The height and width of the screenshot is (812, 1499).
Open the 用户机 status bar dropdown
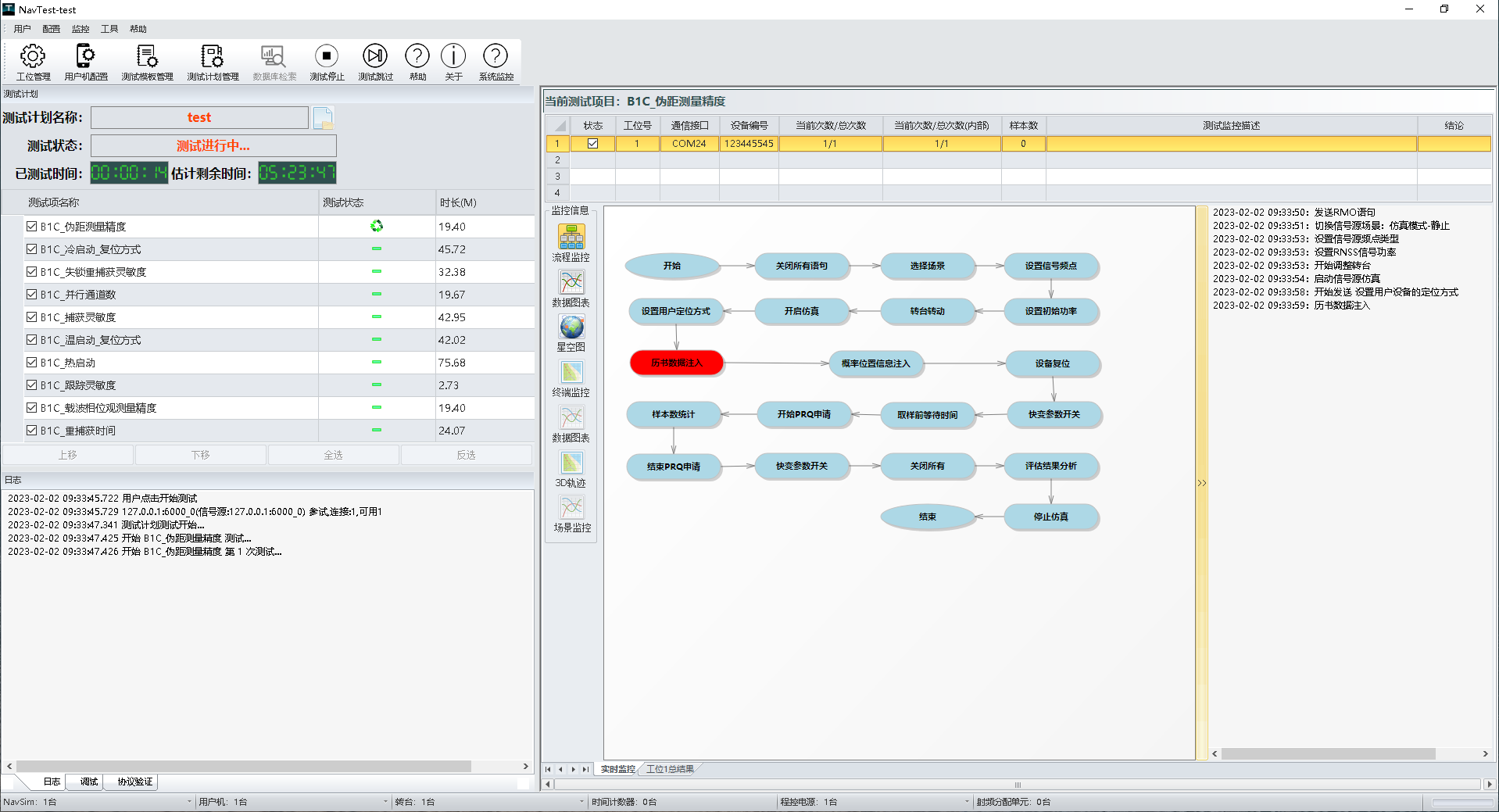(x=385, y=802)
